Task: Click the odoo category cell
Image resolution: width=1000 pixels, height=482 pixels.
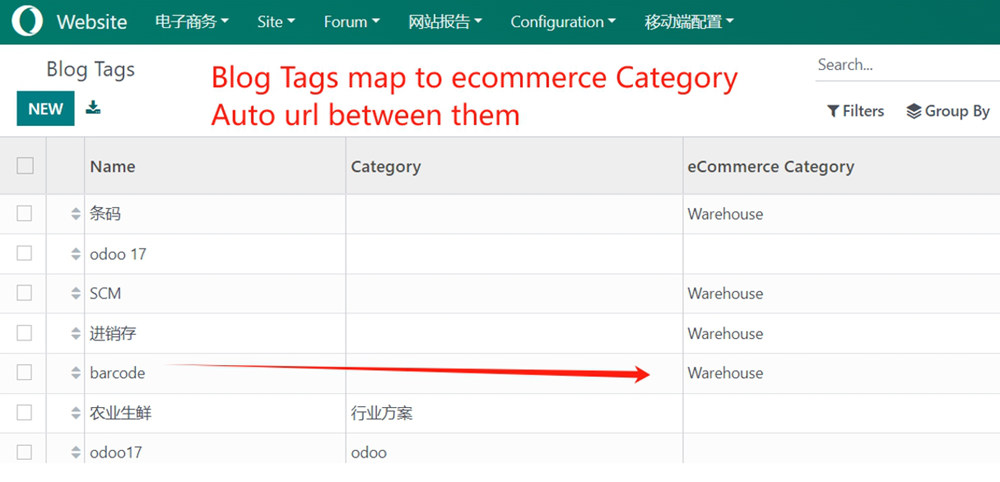Action: pos(369,453)
